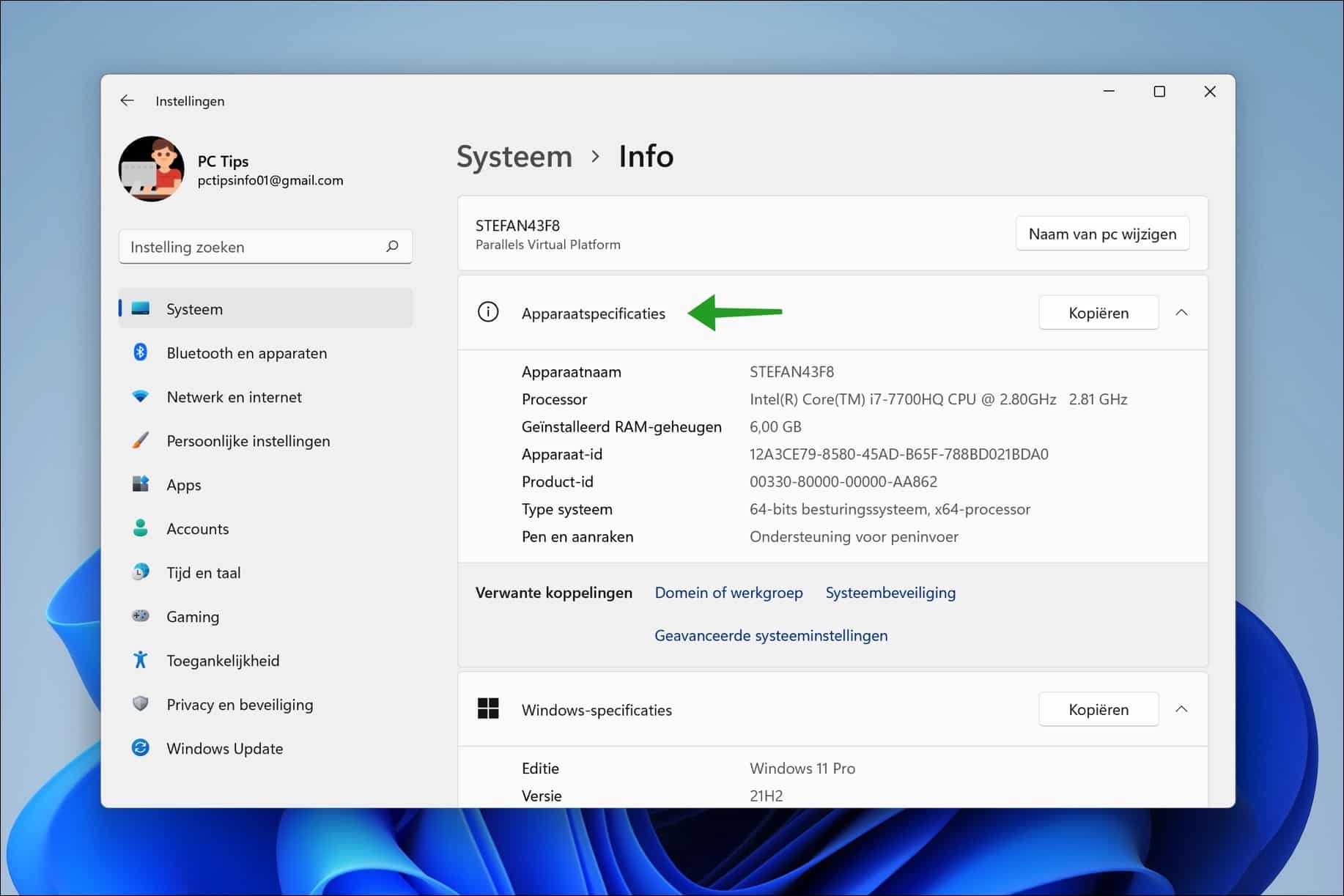Click the Accounts person icon
This screenshot has height=896, width=1344.
[x=141, y=528]
